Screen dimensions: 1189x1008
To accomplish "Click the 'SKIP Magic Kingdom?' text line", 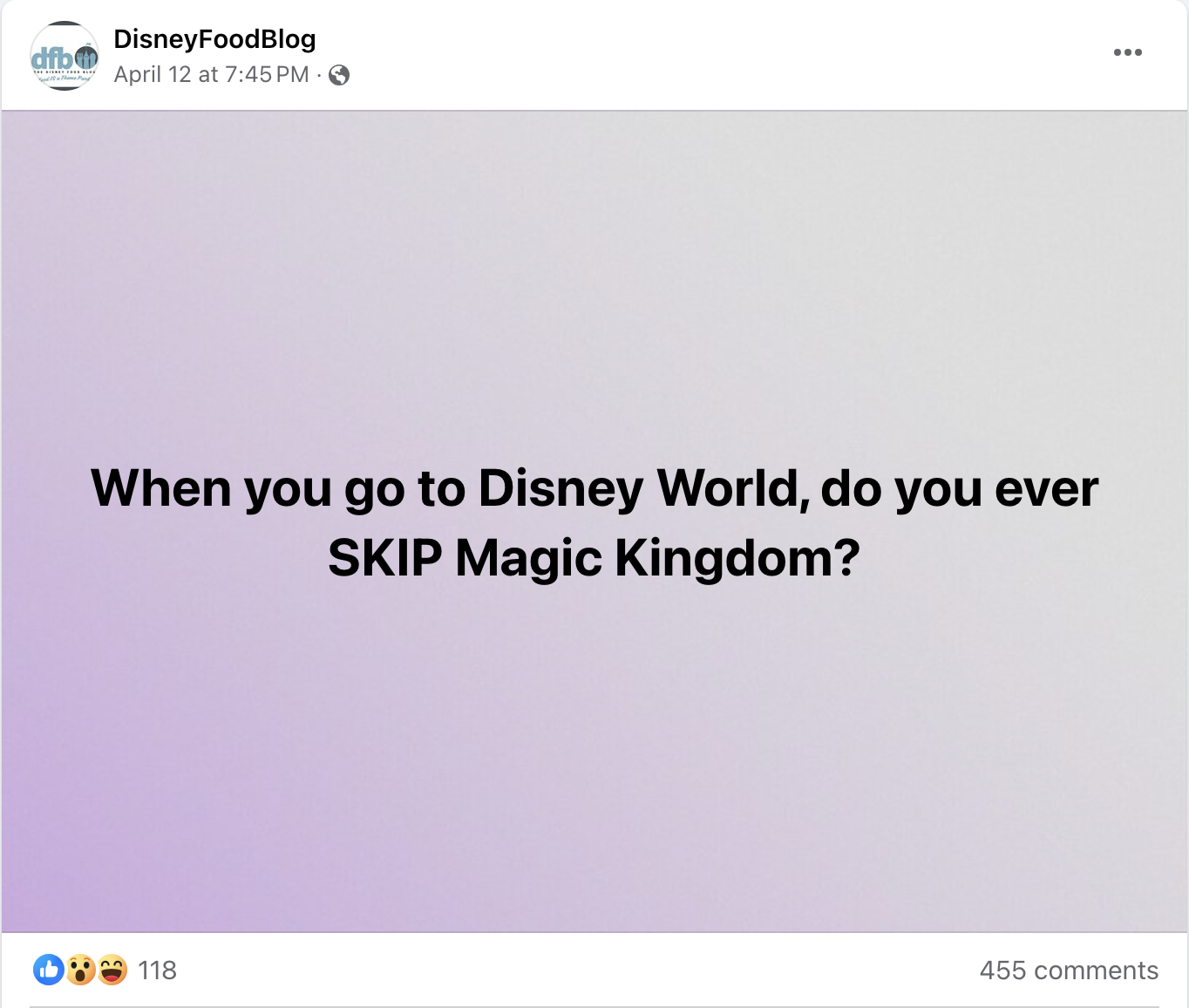I will 594,558.
